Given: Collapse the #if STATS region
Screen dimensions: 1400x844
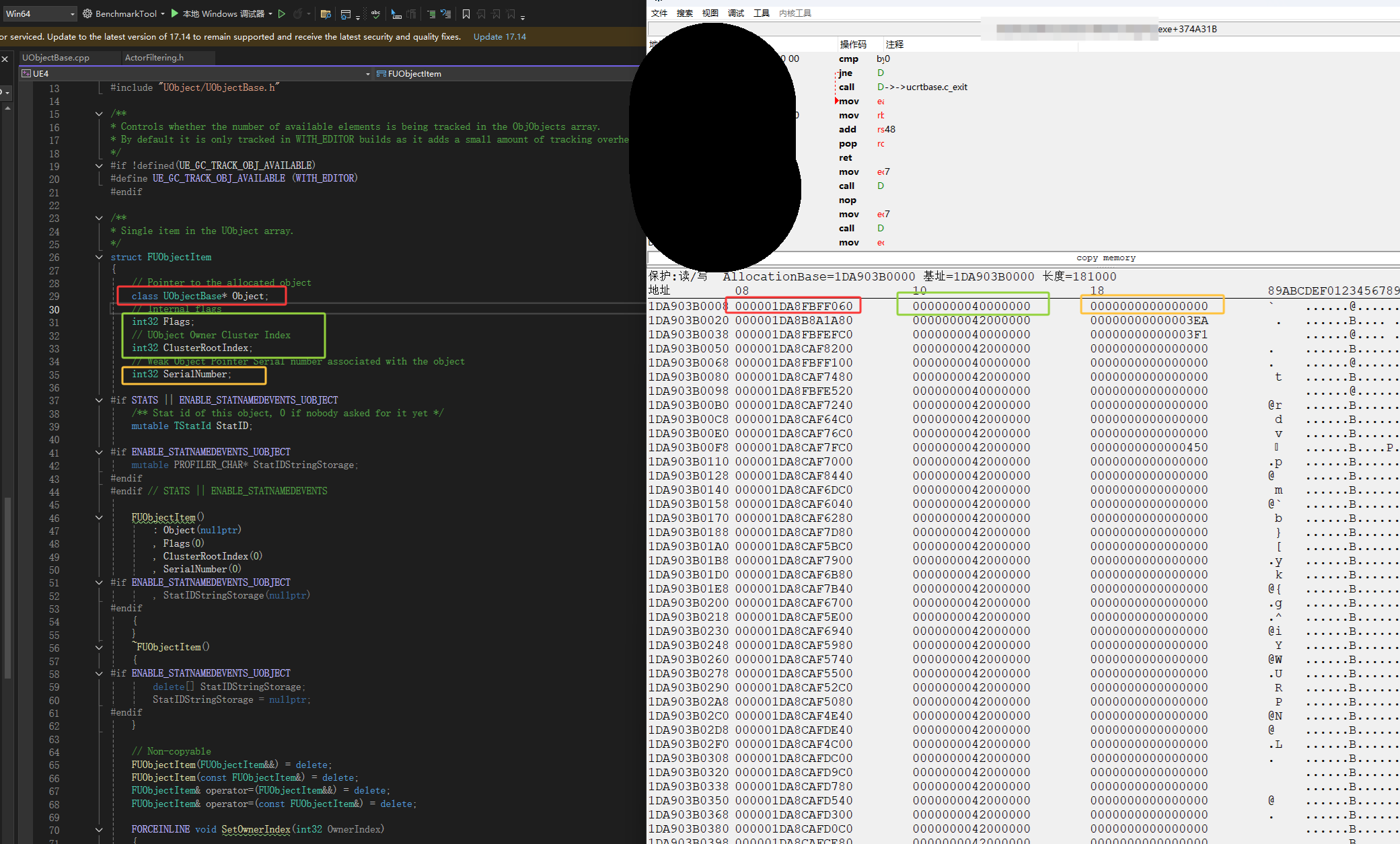Looking at the screenshot, I should point(99,400).
